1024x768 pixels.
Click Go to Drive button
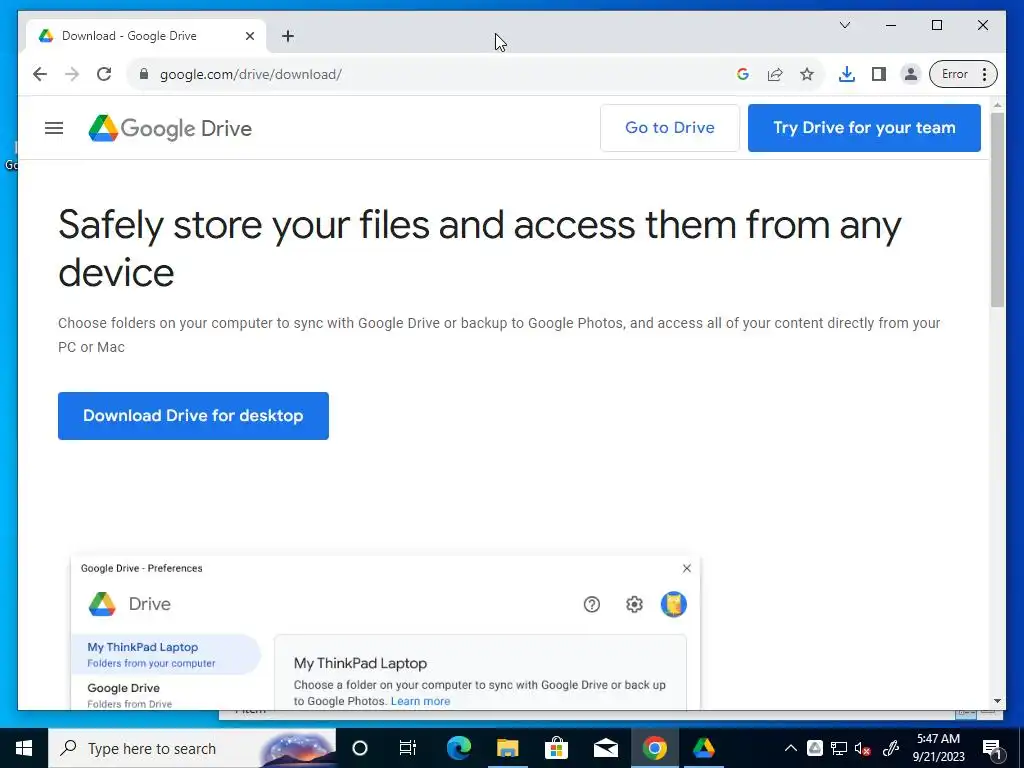pos(669,128)
